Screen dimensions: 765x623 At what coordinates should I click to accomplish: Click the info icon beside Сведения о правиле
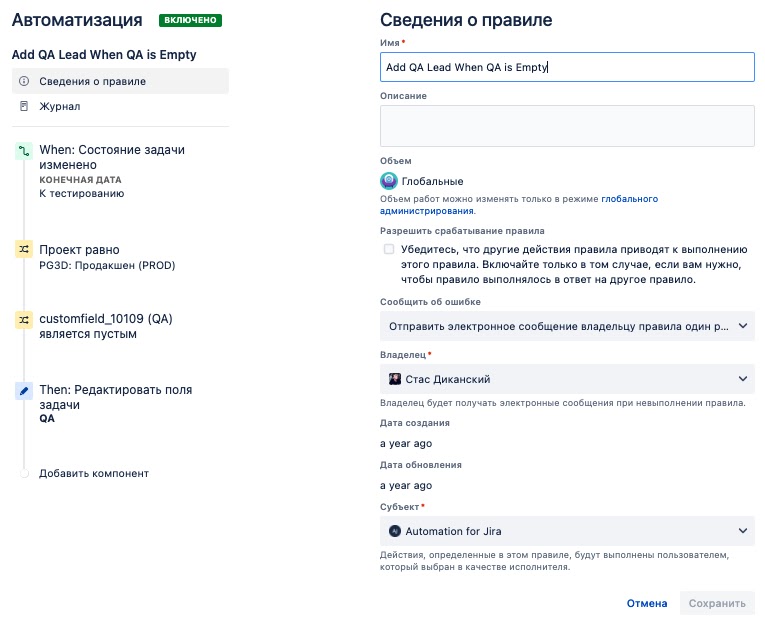pyautogui.click(x=24, y=81)
